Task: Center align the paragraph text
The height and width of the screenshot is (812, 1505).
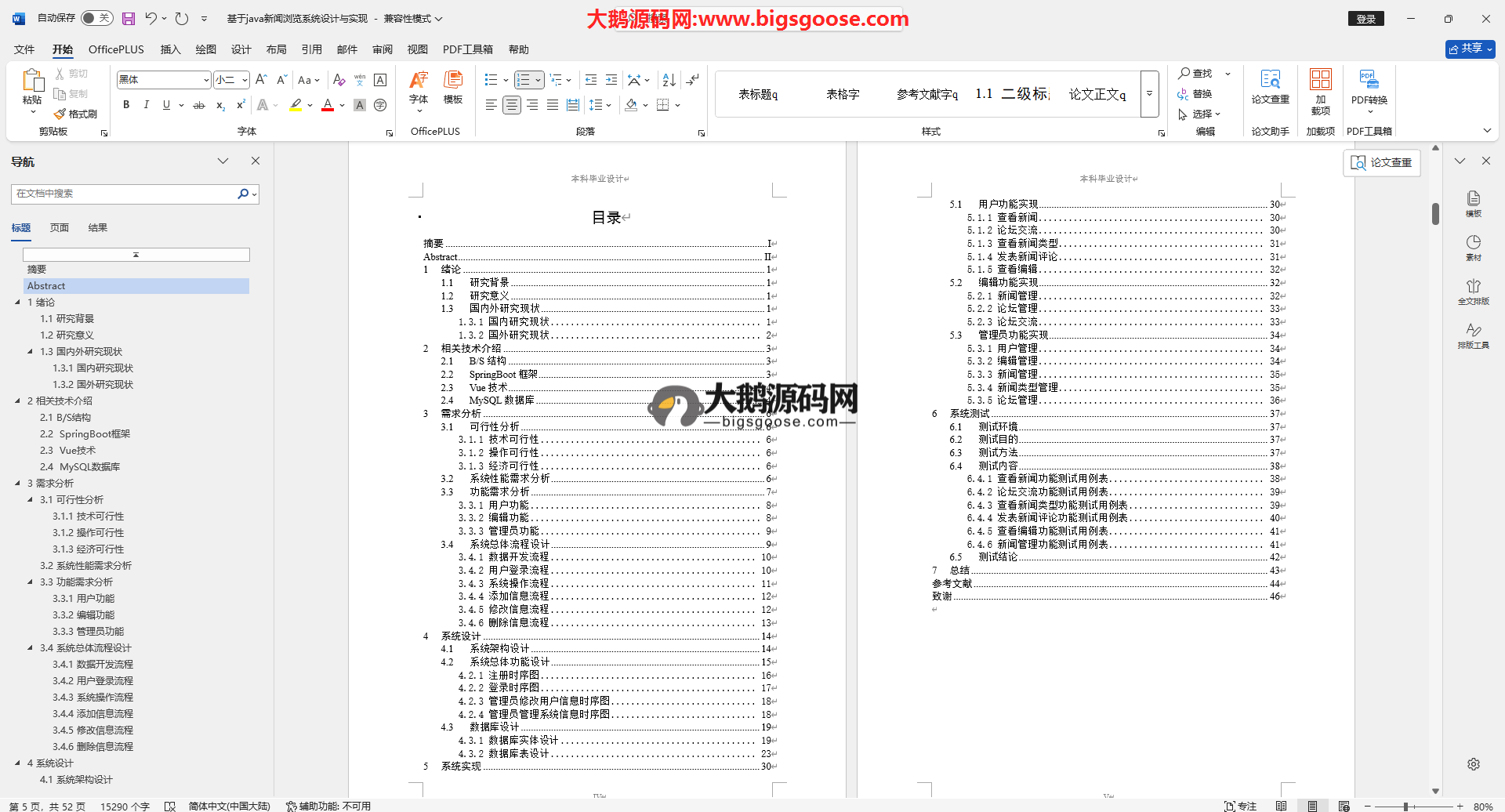Action: [512, 105]
